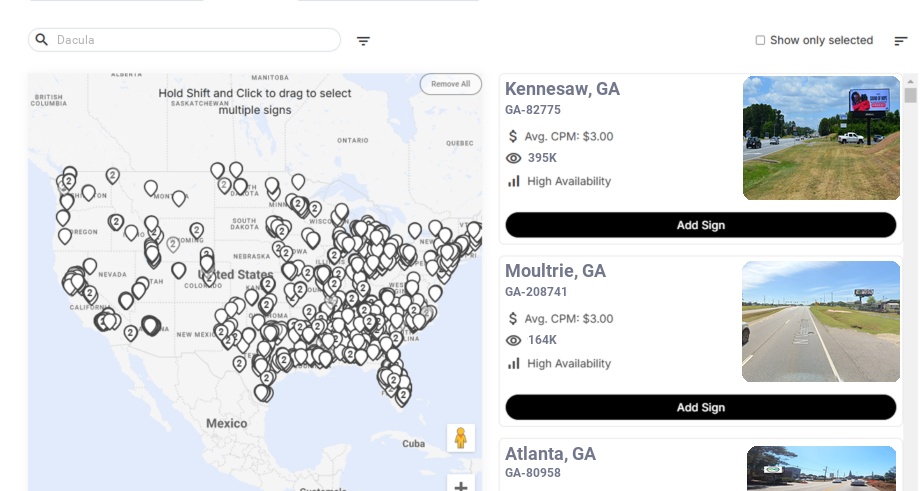
Task: Click the Kennesaw impressions eye icon
Action: coord(514,158)
